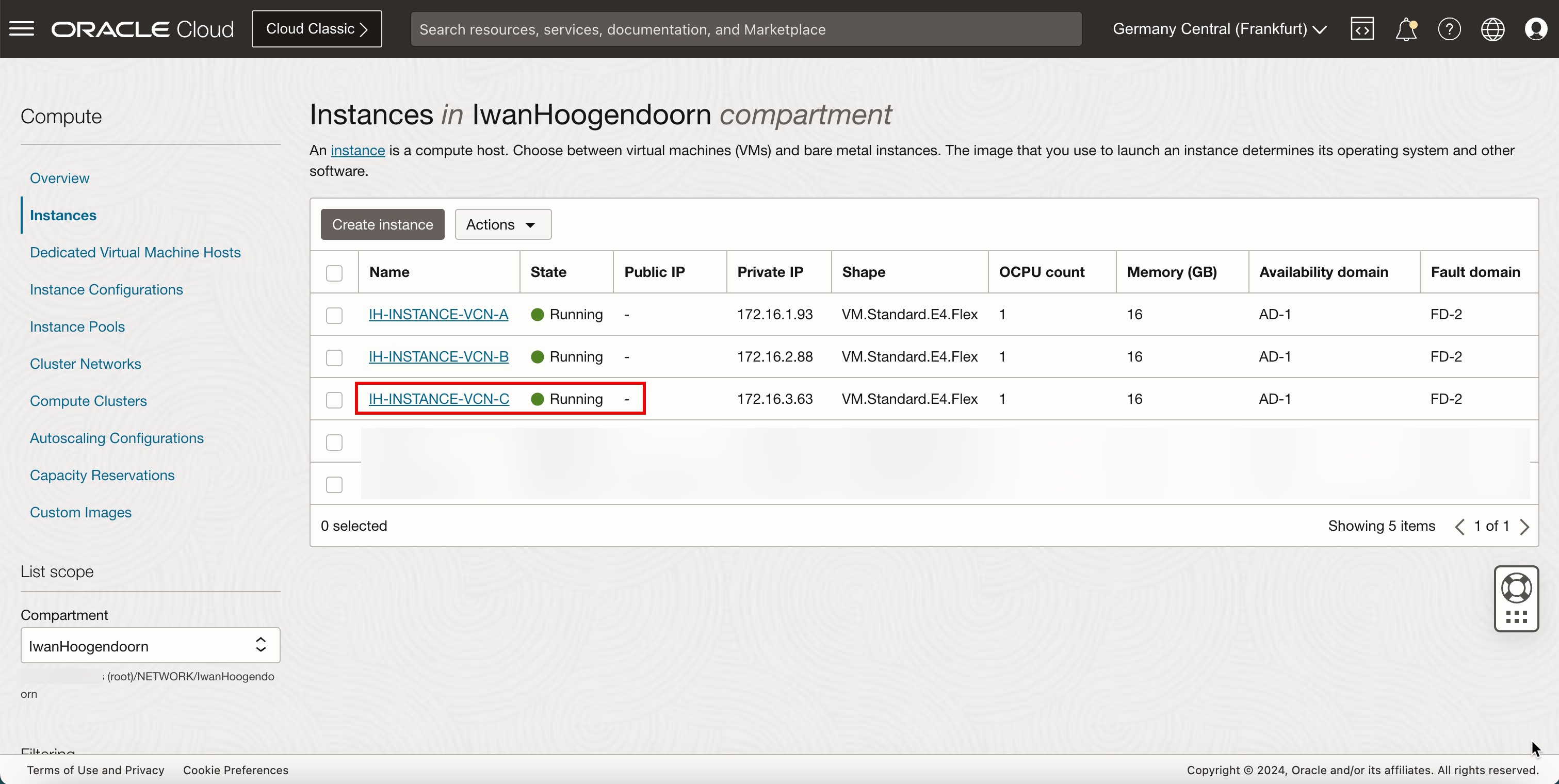1559x784 pixels.
Task: Open Custom Images sidebar item
Action: (80, 512)
